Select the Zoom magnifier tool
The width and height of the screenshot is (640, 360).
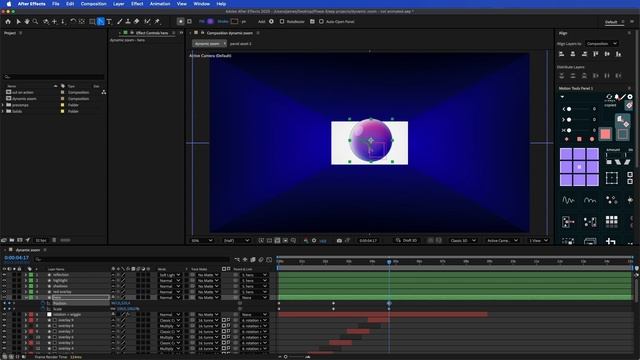[36, 21]
